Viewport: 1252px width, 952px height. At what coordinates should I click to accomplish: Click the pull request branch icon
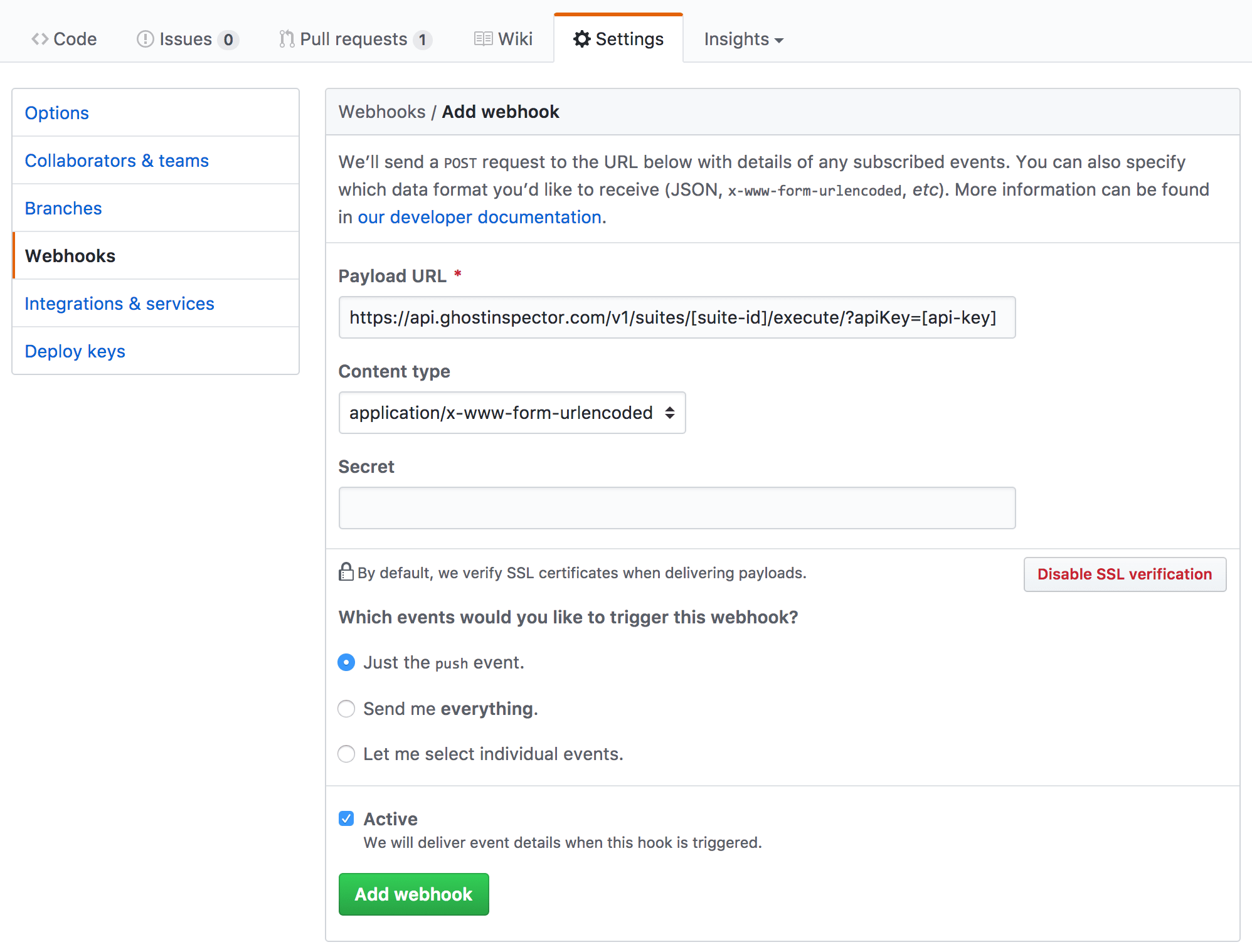tap(286, 38)
